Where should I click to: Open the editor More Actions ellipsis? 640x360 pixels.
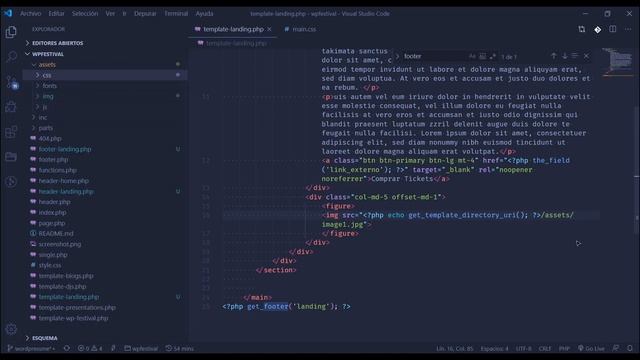tap(628, 29)
